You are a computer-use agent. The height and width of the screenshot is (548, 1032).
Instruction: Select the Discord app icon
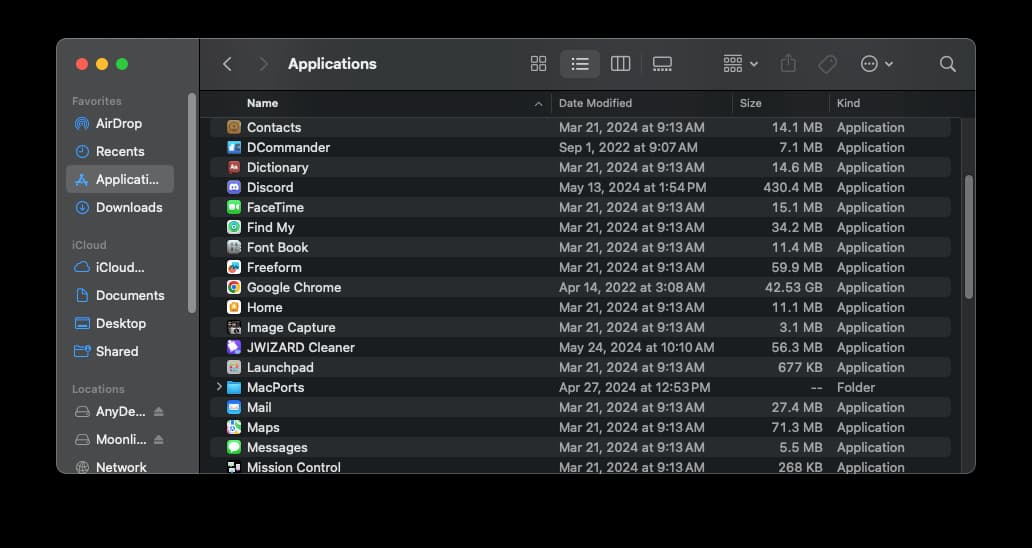coord(234,187)
